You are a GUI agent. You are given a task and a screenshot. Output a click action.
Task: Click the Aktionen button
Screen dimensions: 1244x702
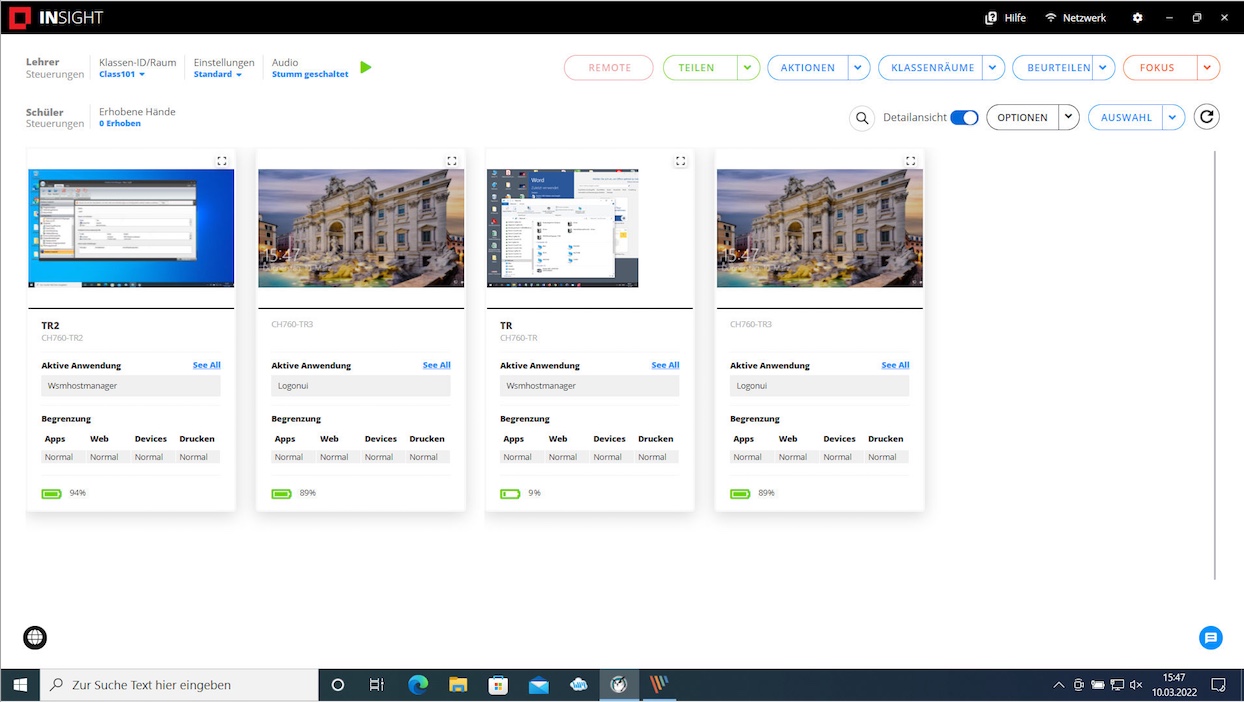(808, 68)
